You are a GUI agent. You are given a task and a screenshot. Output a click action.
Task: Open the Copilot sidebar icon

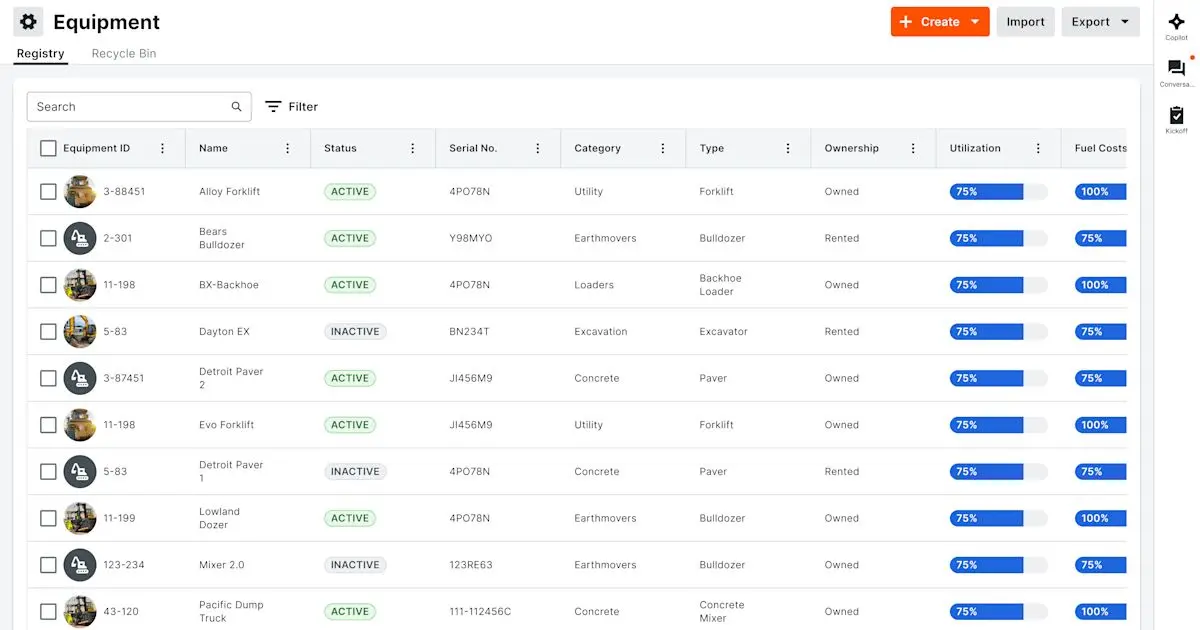tap(1176, 21)
